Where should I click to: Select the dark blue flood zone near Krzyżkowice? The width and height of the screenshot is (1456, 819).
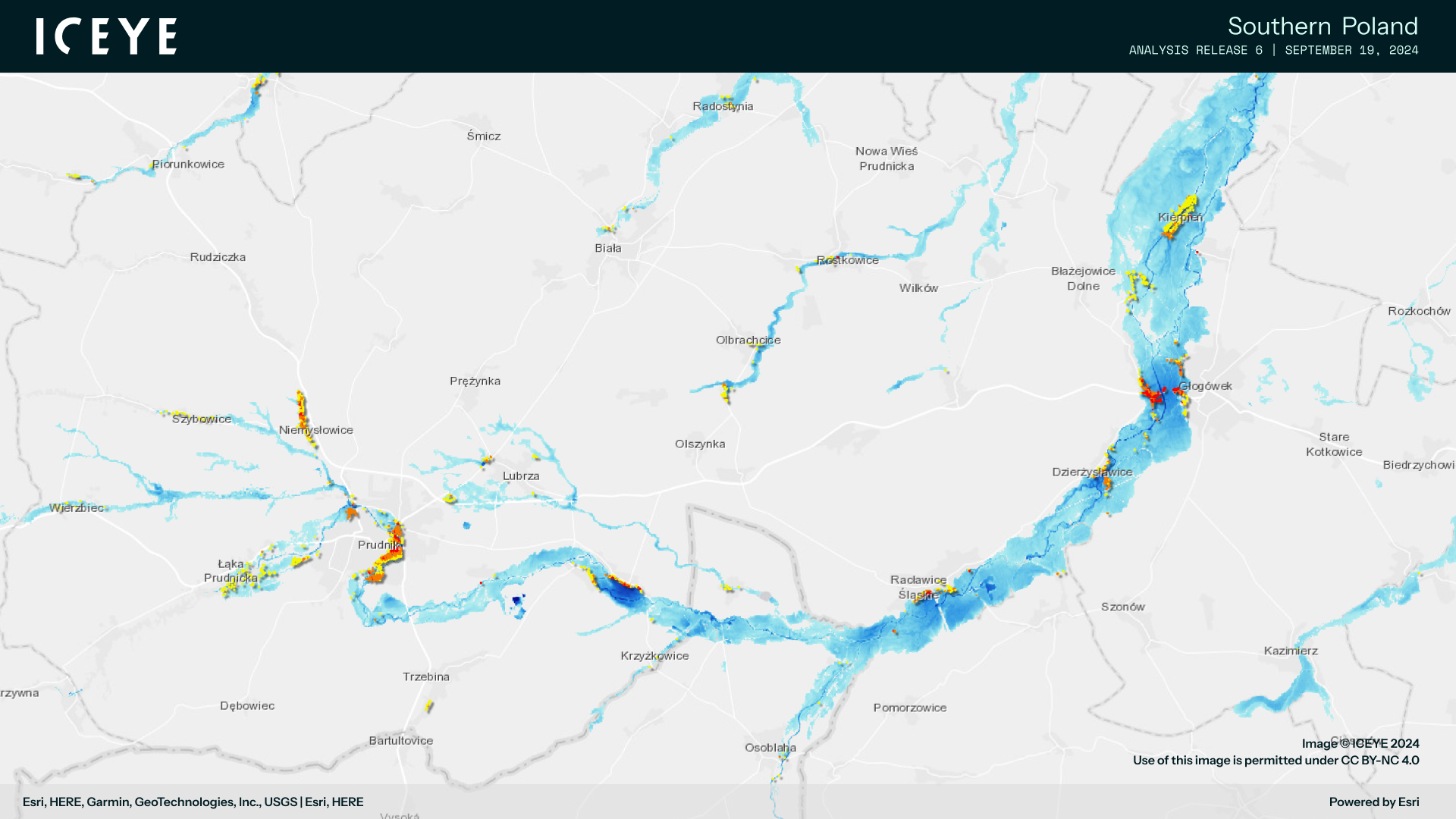(622, 590)
